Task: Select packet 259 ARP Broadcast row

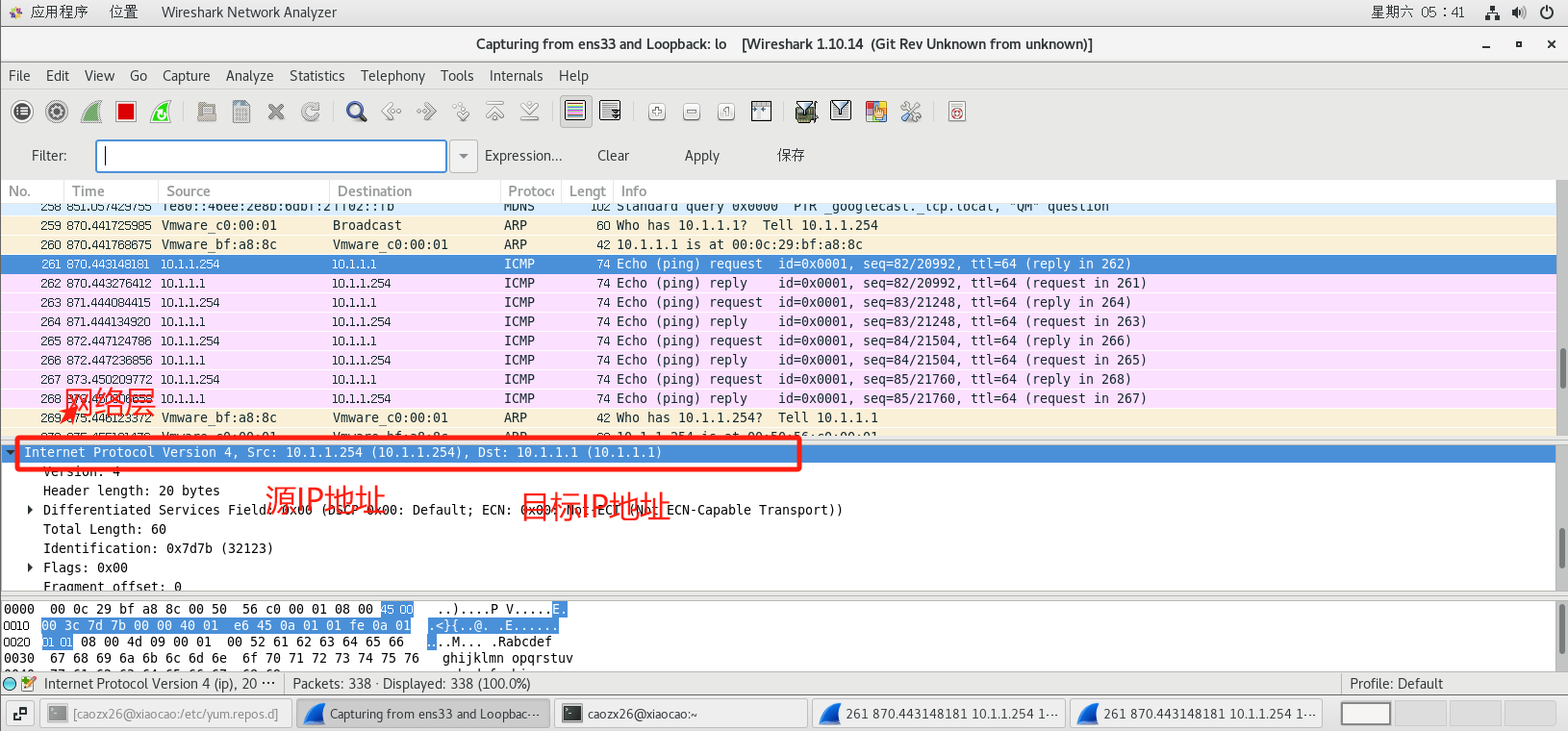Action: 778,225
